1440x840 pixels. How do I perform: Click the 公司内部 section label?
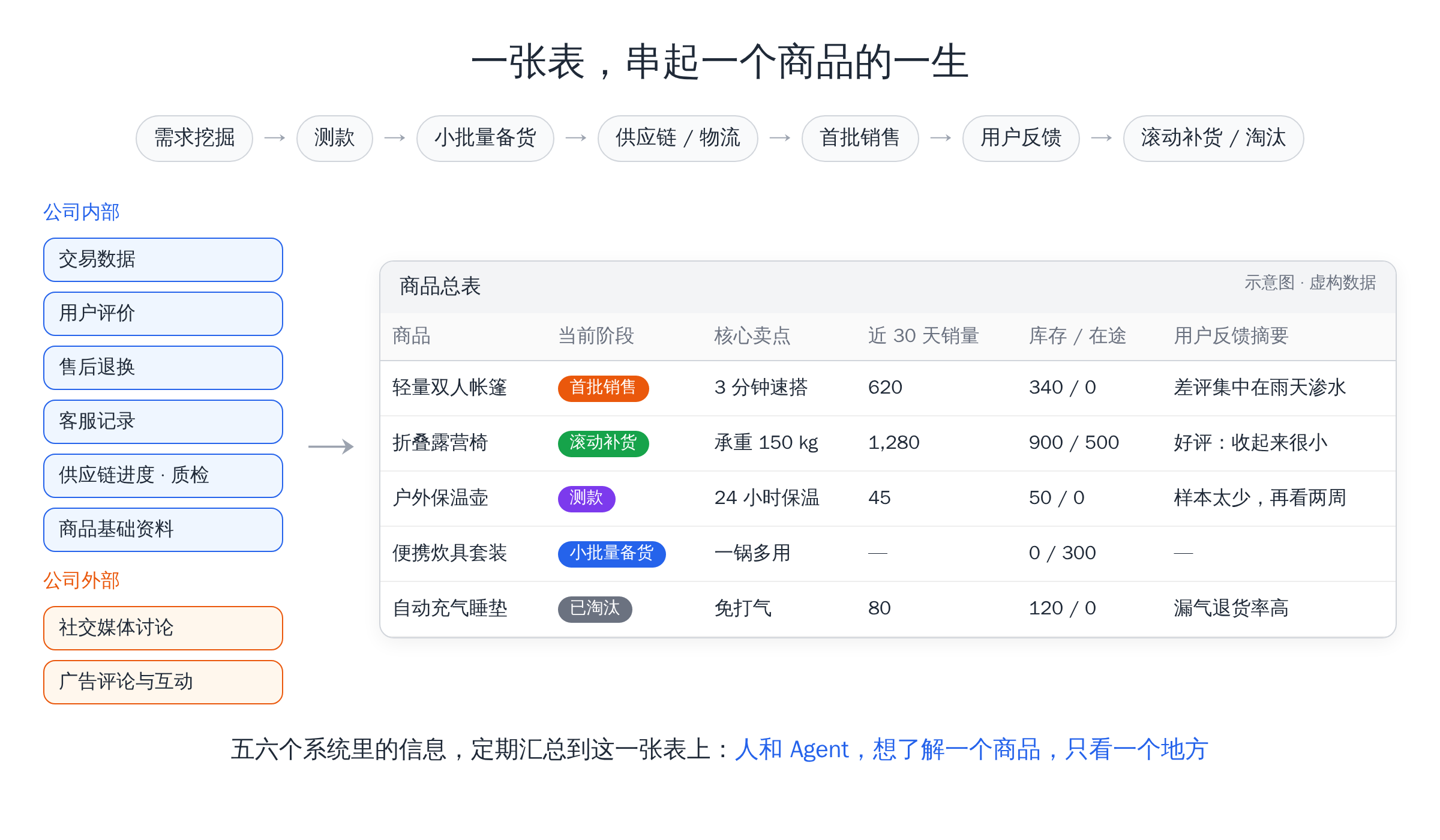[82, 212]
